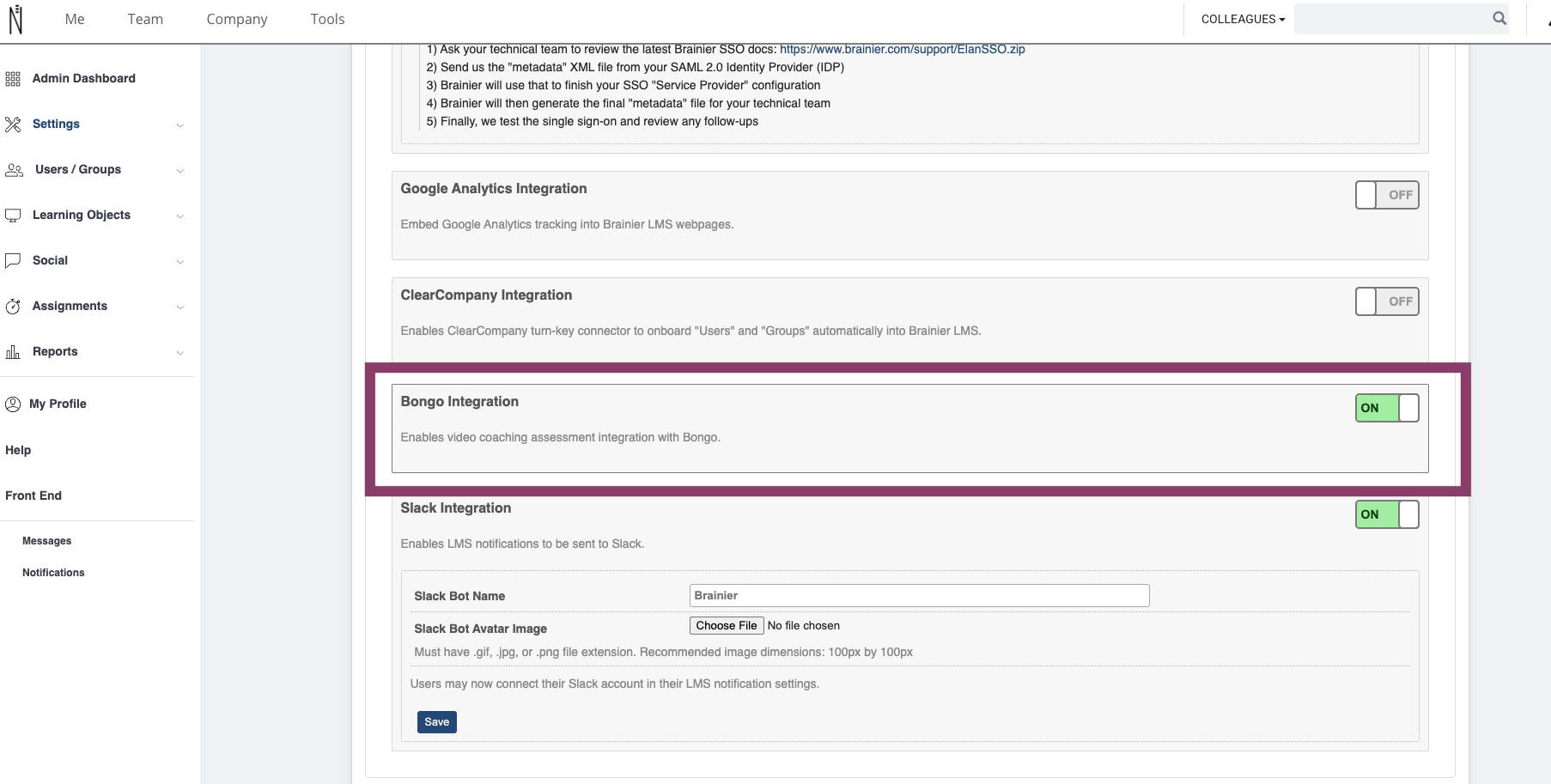Expand the Reports sidebar chevron
This screenshot has width=1551, height=784.
[180, 353]
